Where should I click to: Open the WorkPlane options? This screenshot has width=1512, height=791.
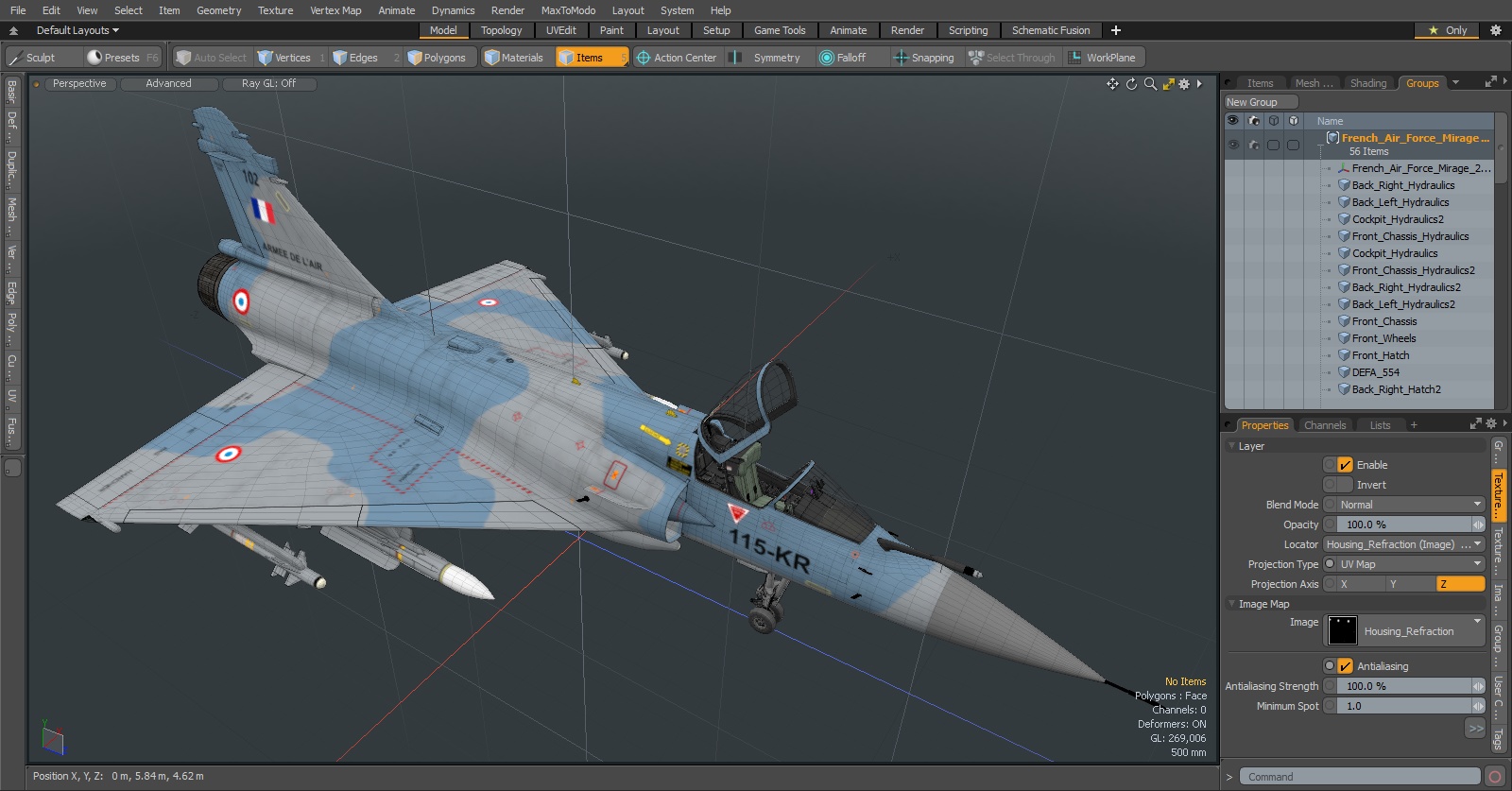pyautogui.click(x=1104, y=58)
